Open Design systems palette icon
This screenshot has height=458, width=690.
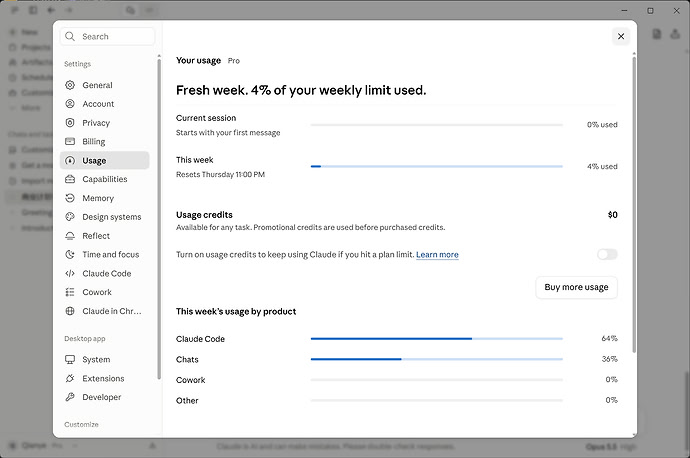coord(70,216)
